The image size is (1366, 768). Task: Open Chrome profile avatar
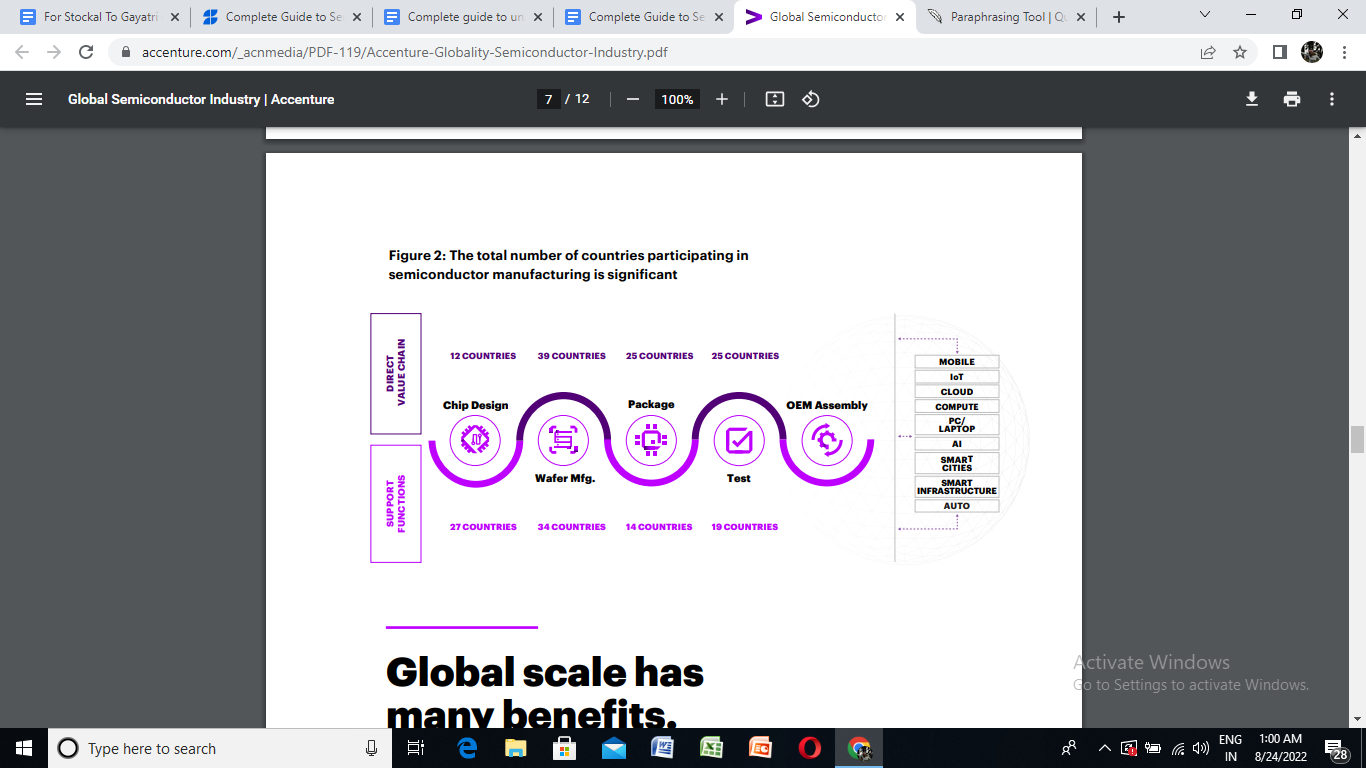pyautogui.click(x=1312, y=52)
